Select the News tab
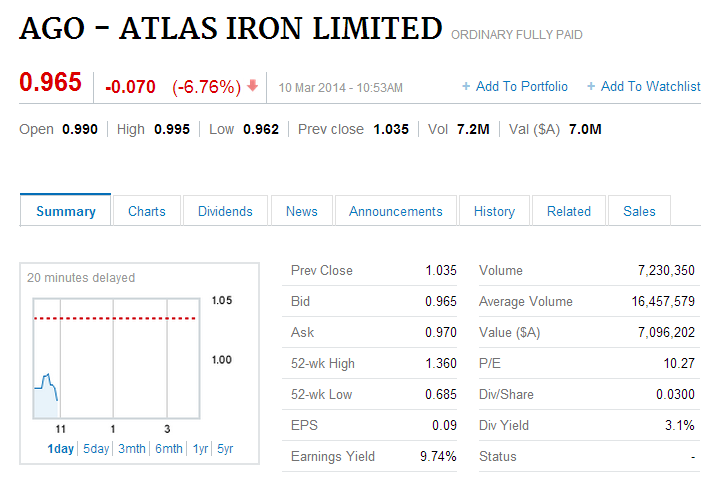This screenshot has height=484, width=710. (301, 211)
